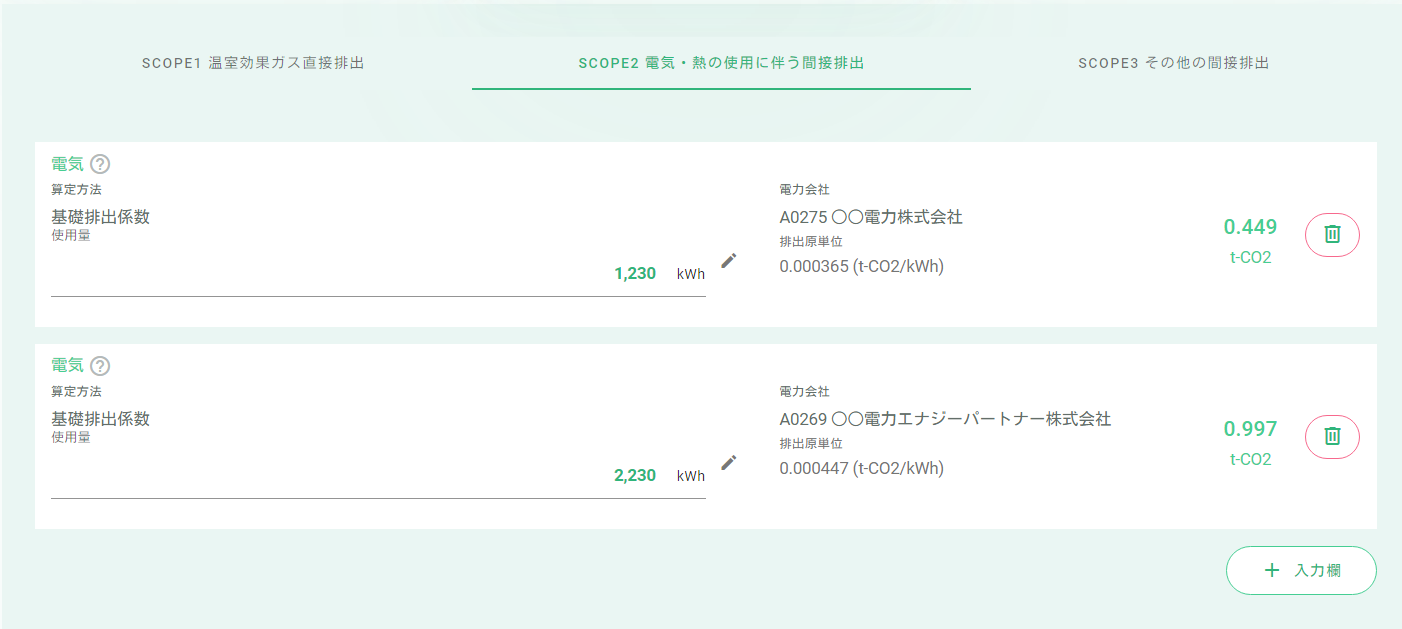Select A0269 〇〇電力エナジーパートナー株式会社 company name

point(945,419)
